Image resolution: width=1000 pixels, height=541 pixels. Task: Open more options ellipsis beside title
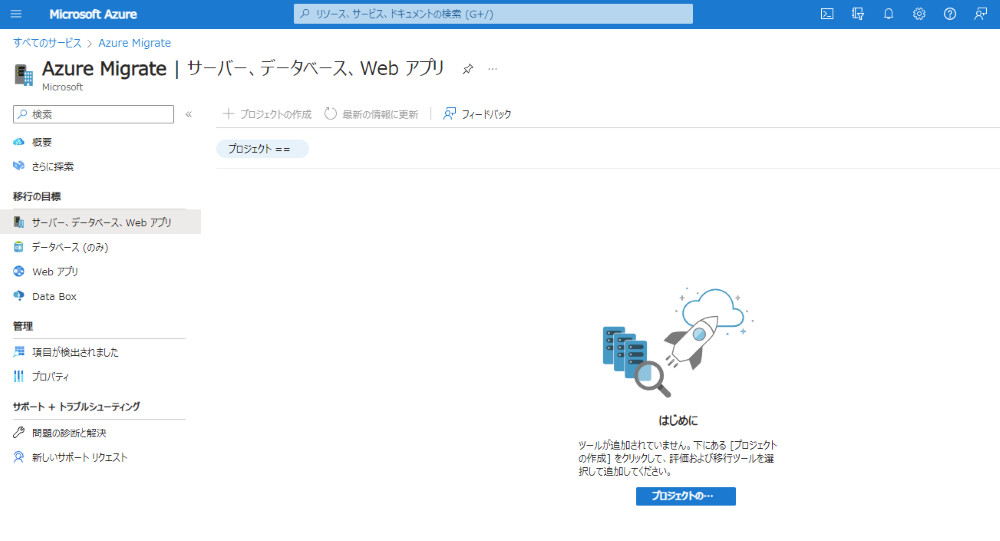coord(492,69)
